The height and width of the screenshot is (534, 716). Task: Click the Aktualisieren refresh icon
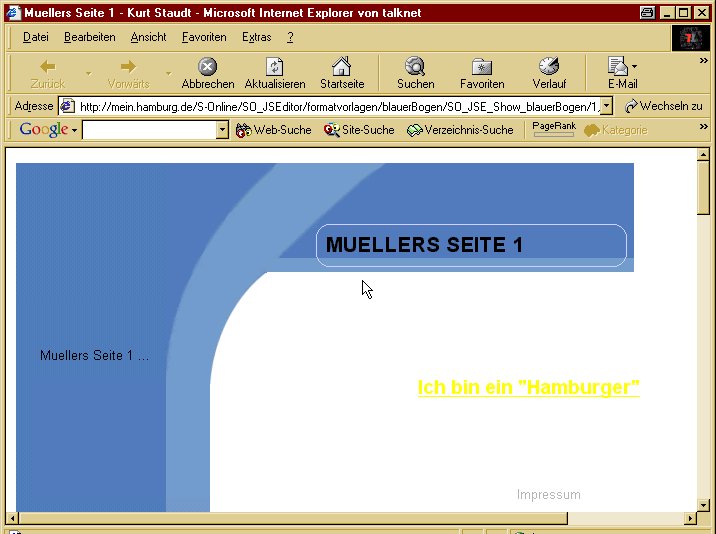274,67
